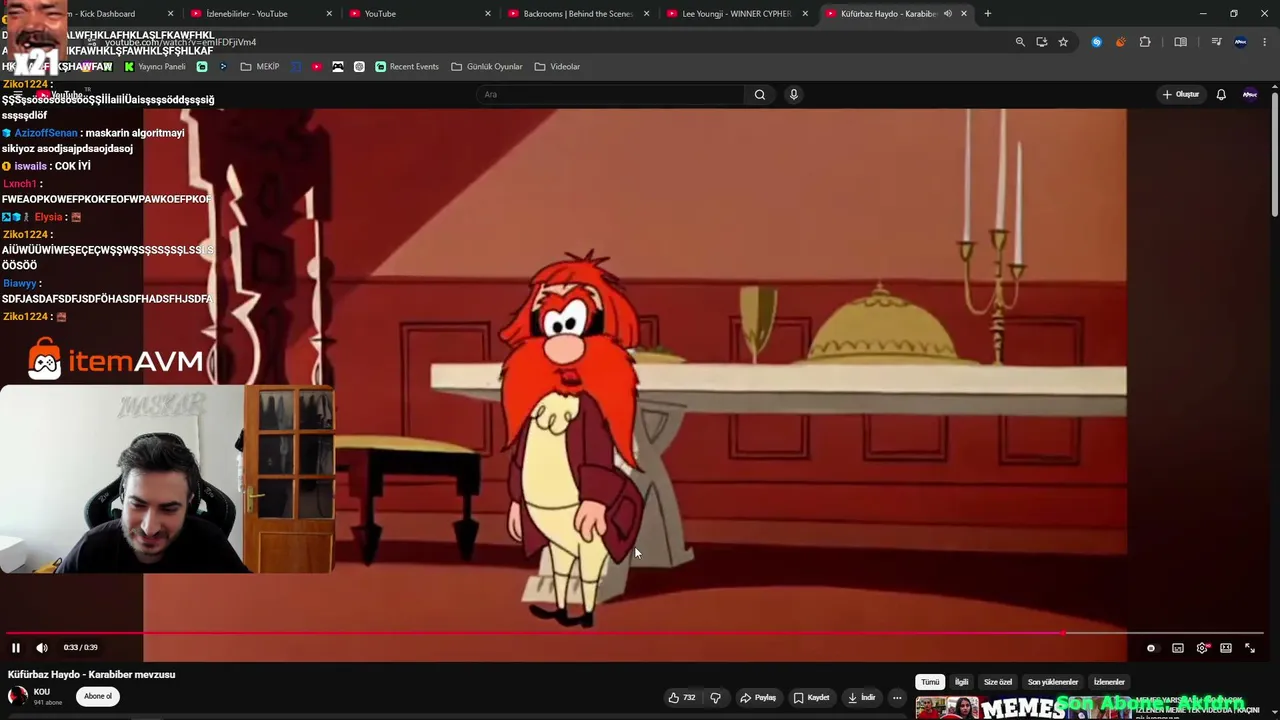The width and height of the screenshot is (1280, 720).
Task: Open video player settings gear
Action: tap(1202, 648)
